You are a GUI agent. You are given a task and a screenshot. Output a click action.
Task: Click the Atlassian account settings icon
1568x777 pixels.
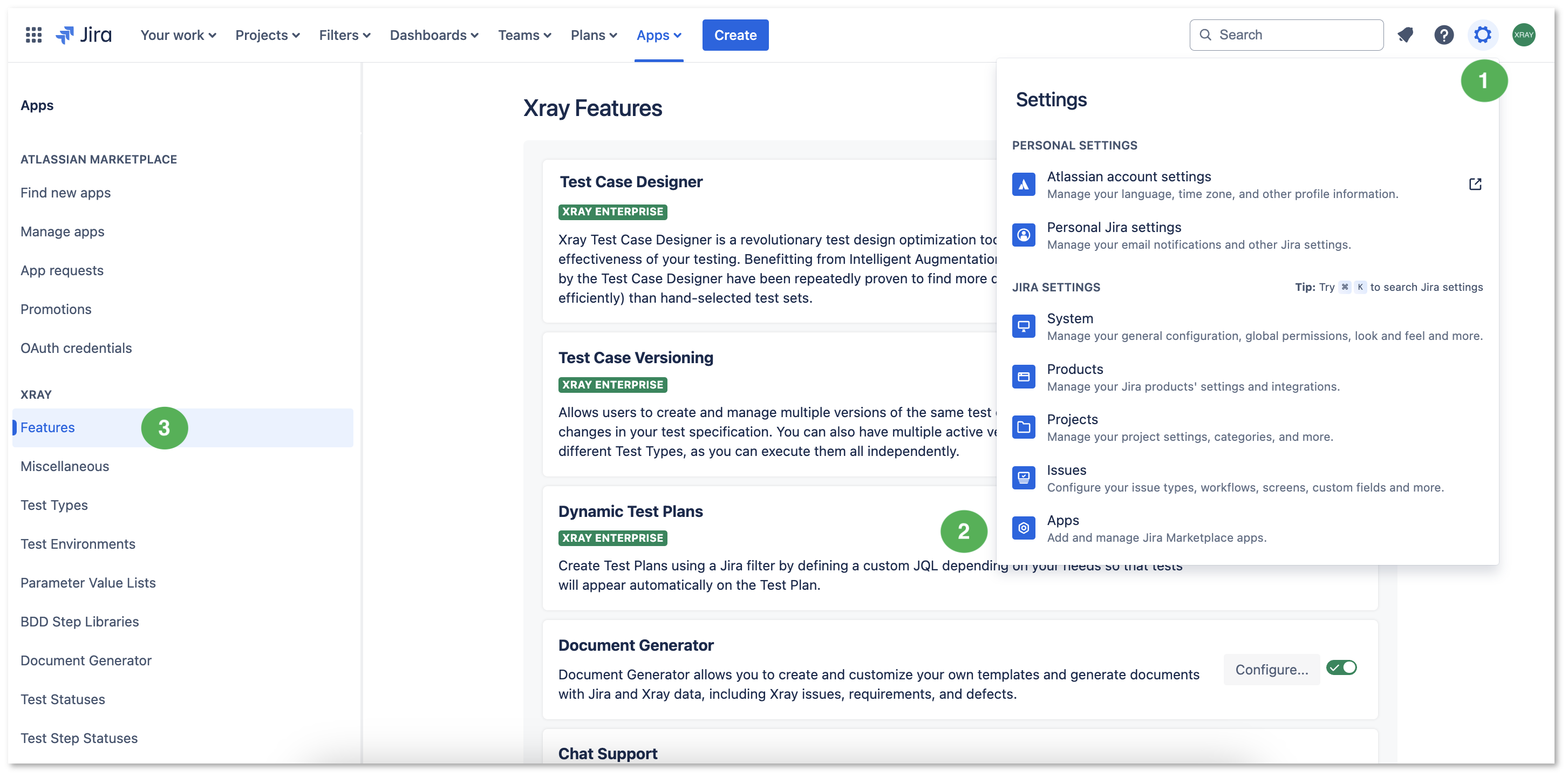pyautogui.click(x=1023, y=184)
